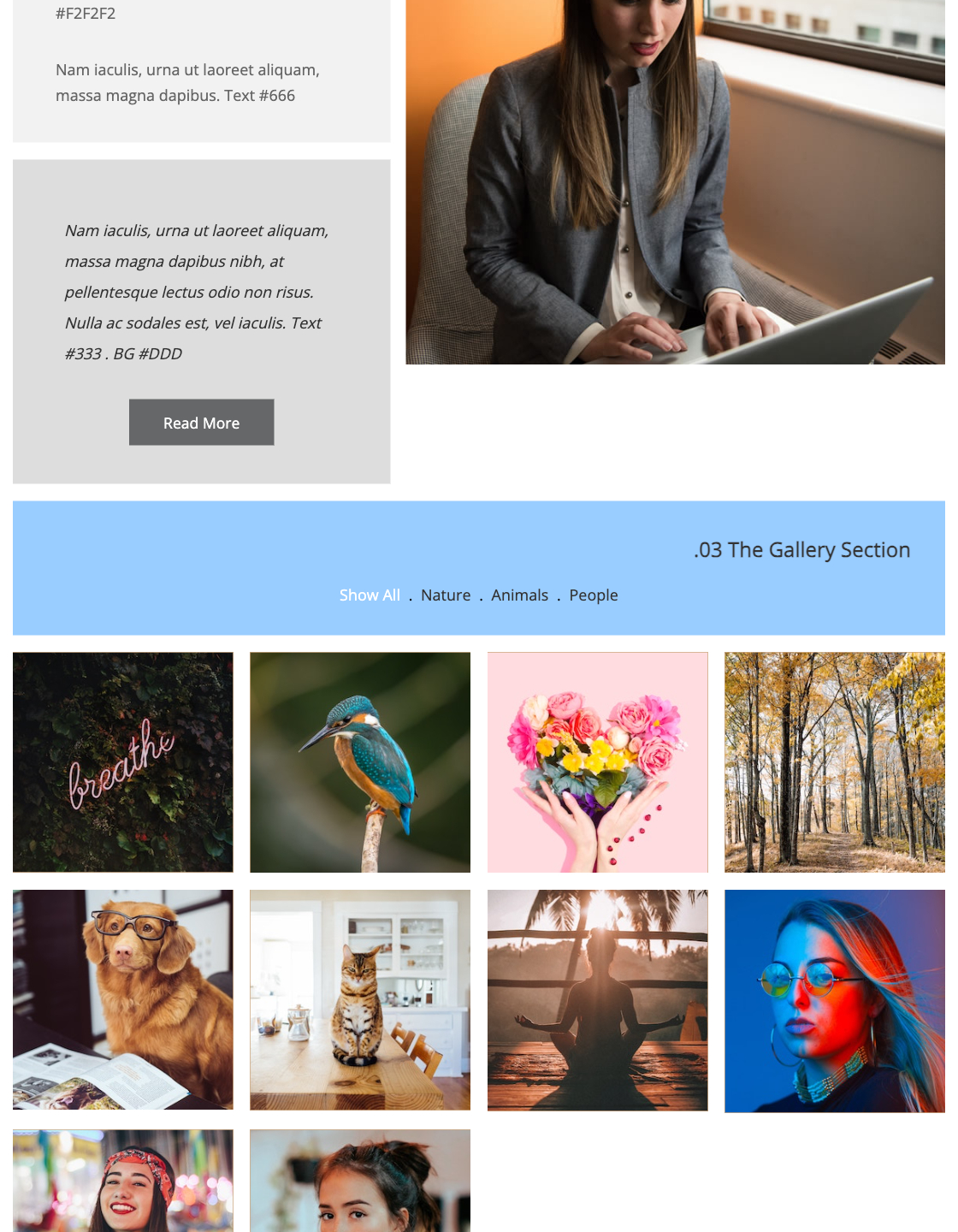Viewport: 958px width, 1232px height.
Task: Open the cat on table photo
Action: 360,1000
